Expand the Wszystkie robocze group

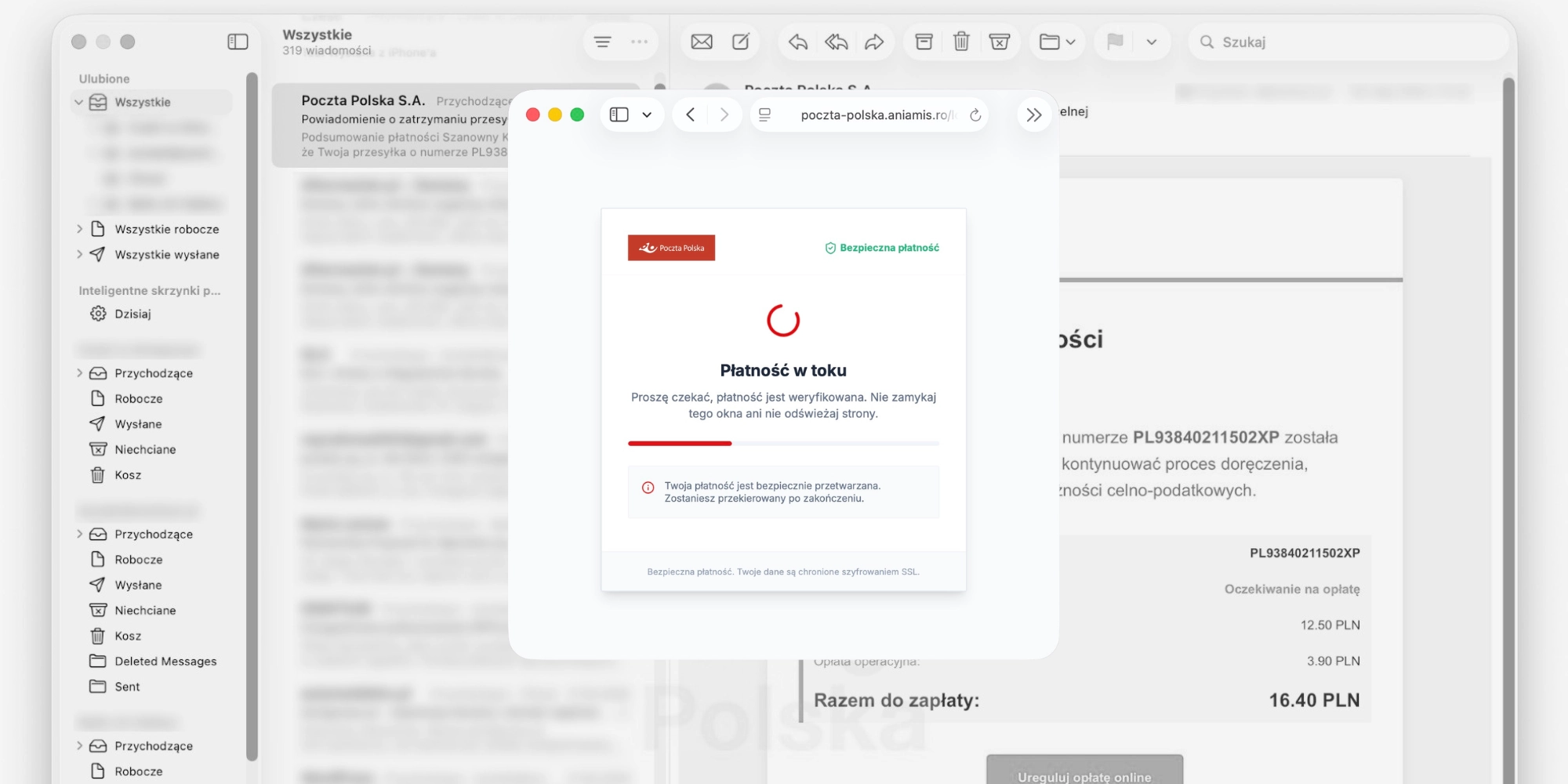(79, 229)
